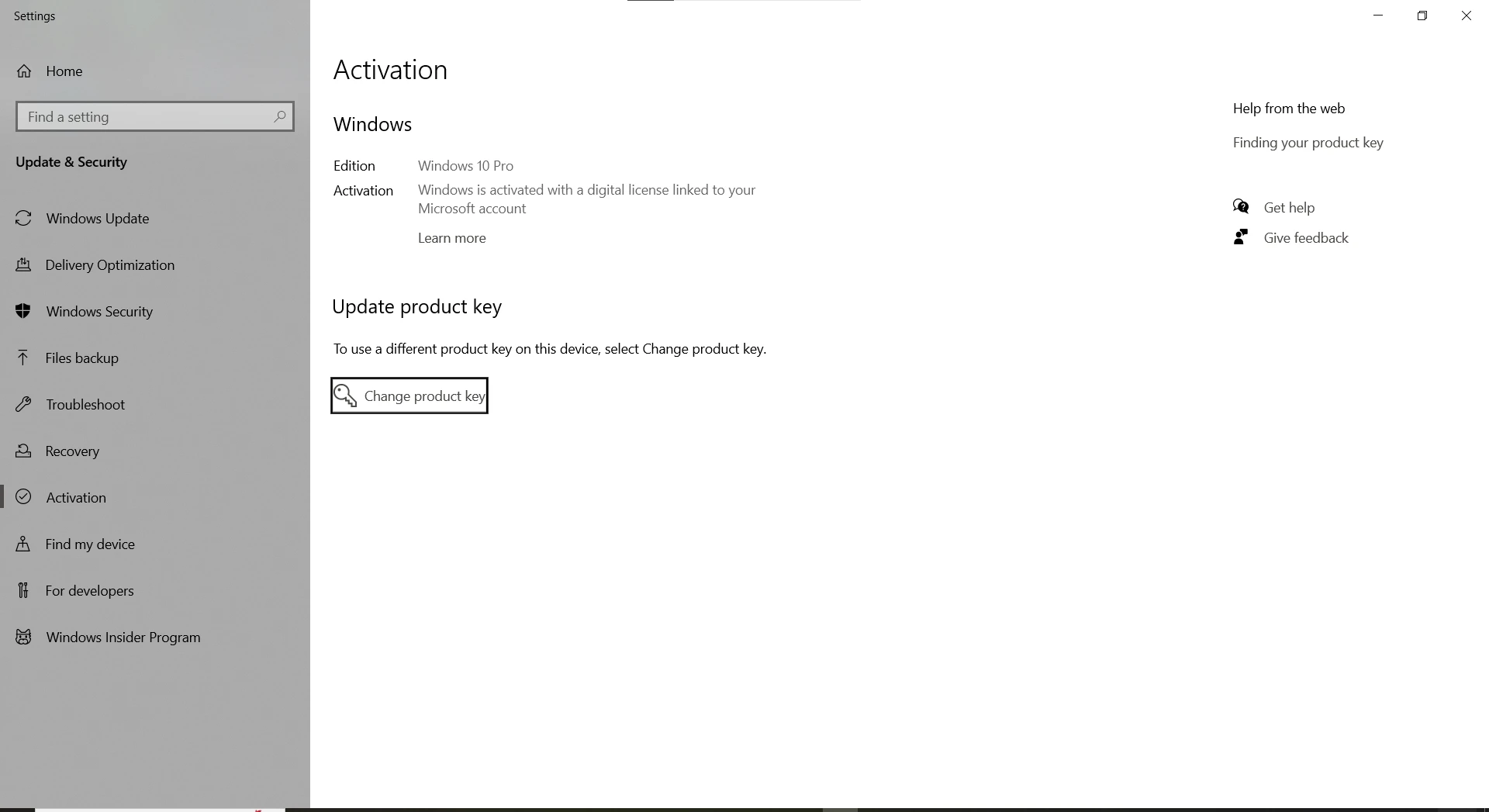
Task: Open Find my device page
Action: [155, 544]
